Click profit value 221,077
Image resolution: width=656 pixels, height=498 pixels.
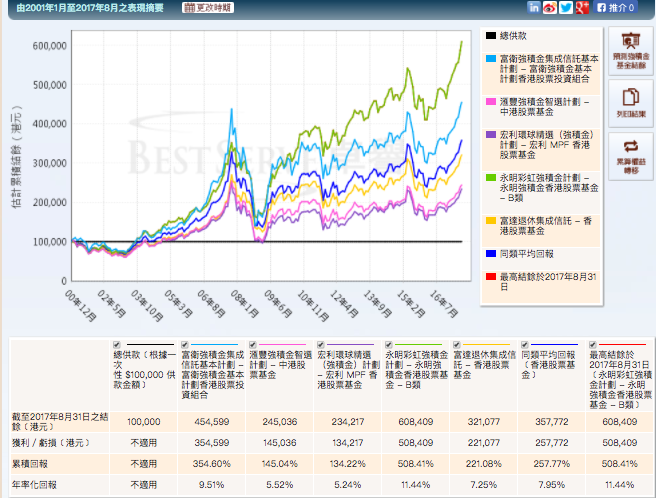[484, 443]
